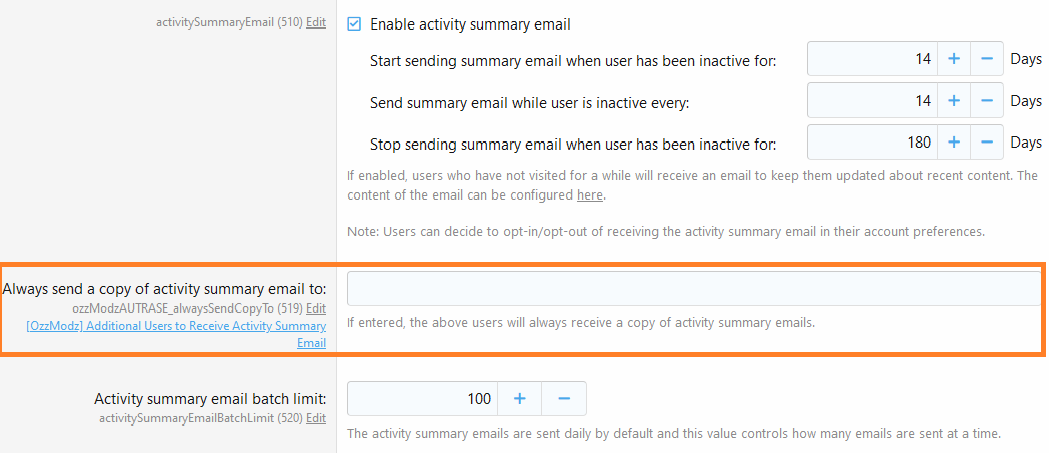The image size is (1049, 453).
Task: Edit the ozzModzAUTRASE_alwaysSendCopyTo (519) option
Action: (x=316, y=308)
